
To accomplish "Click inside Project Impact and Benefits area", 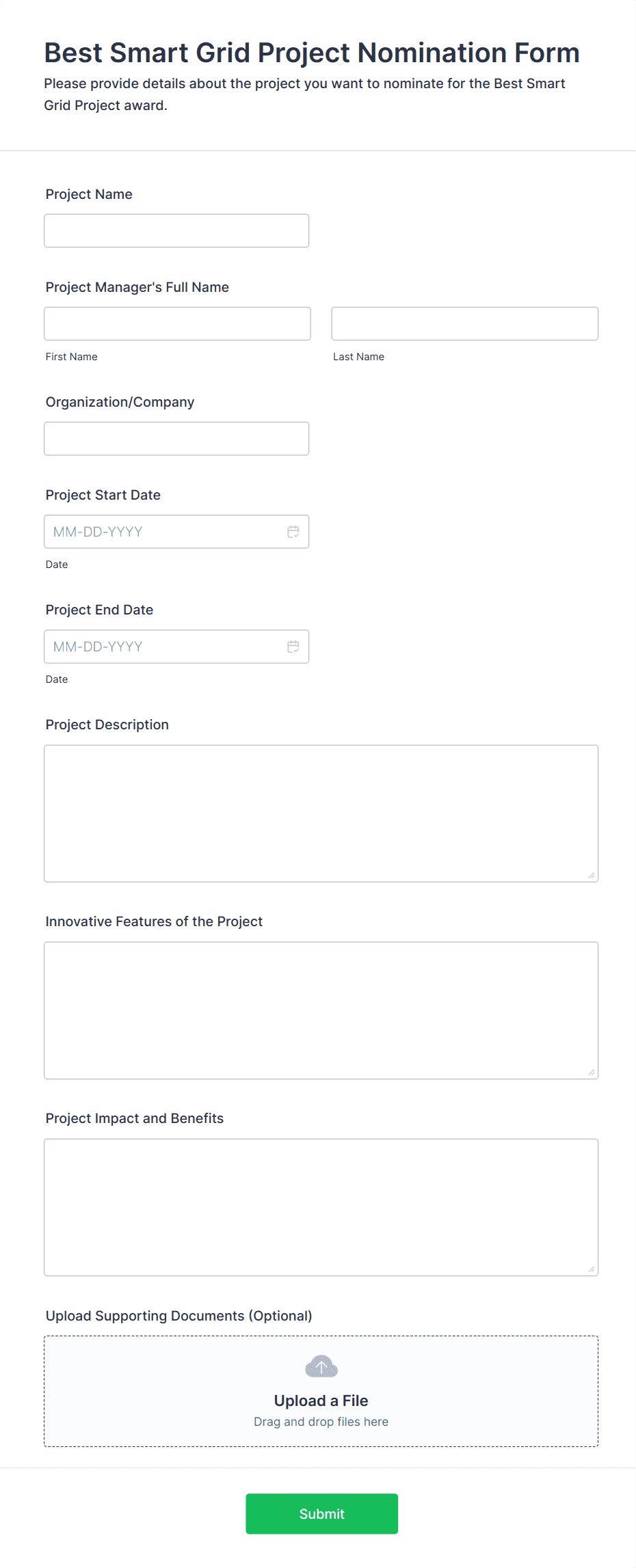I will pos(321,1207).
